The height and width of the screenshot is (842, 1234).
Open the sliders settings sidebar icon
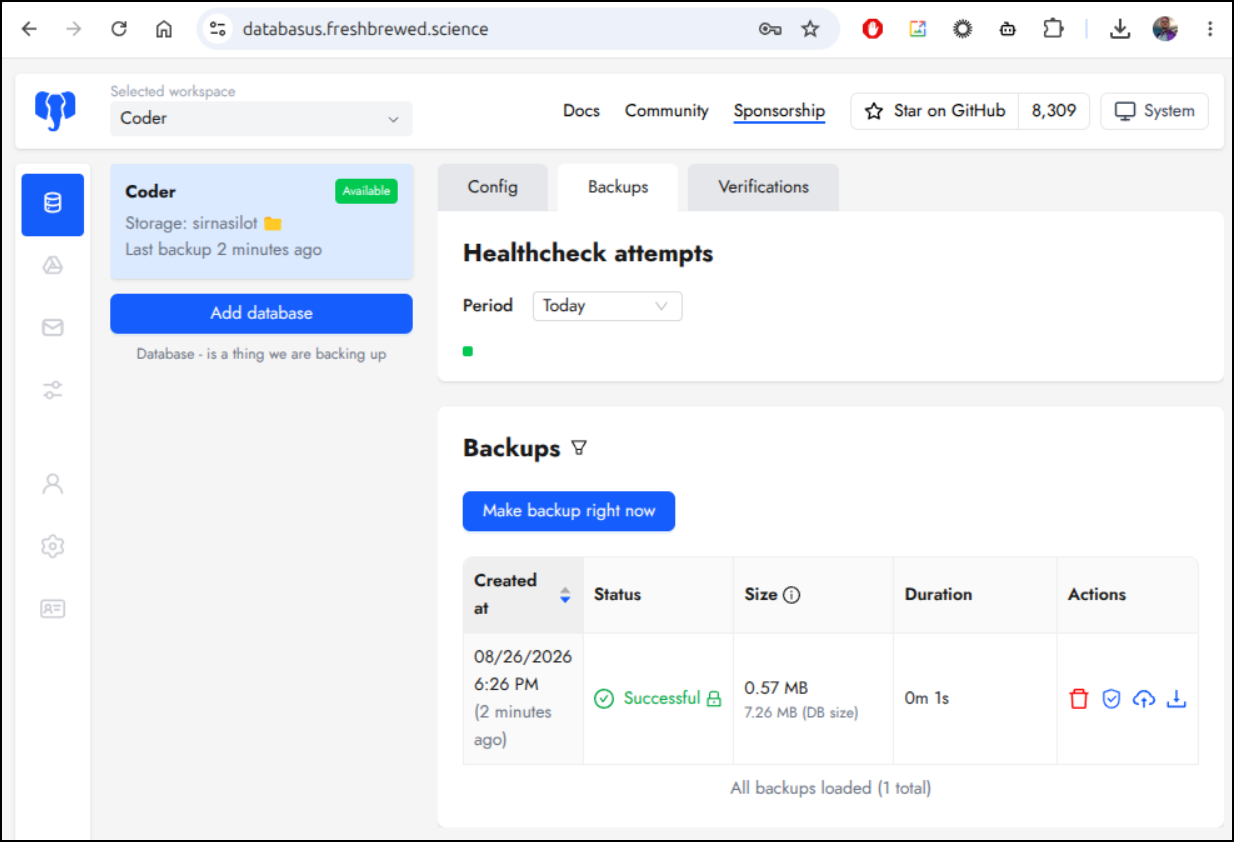tap(53, 390)
